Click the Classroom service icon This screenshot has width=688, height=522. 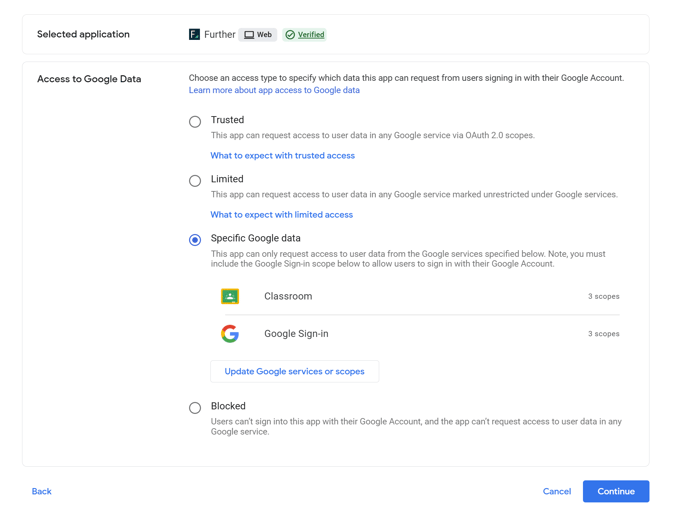tap(230, 297)
